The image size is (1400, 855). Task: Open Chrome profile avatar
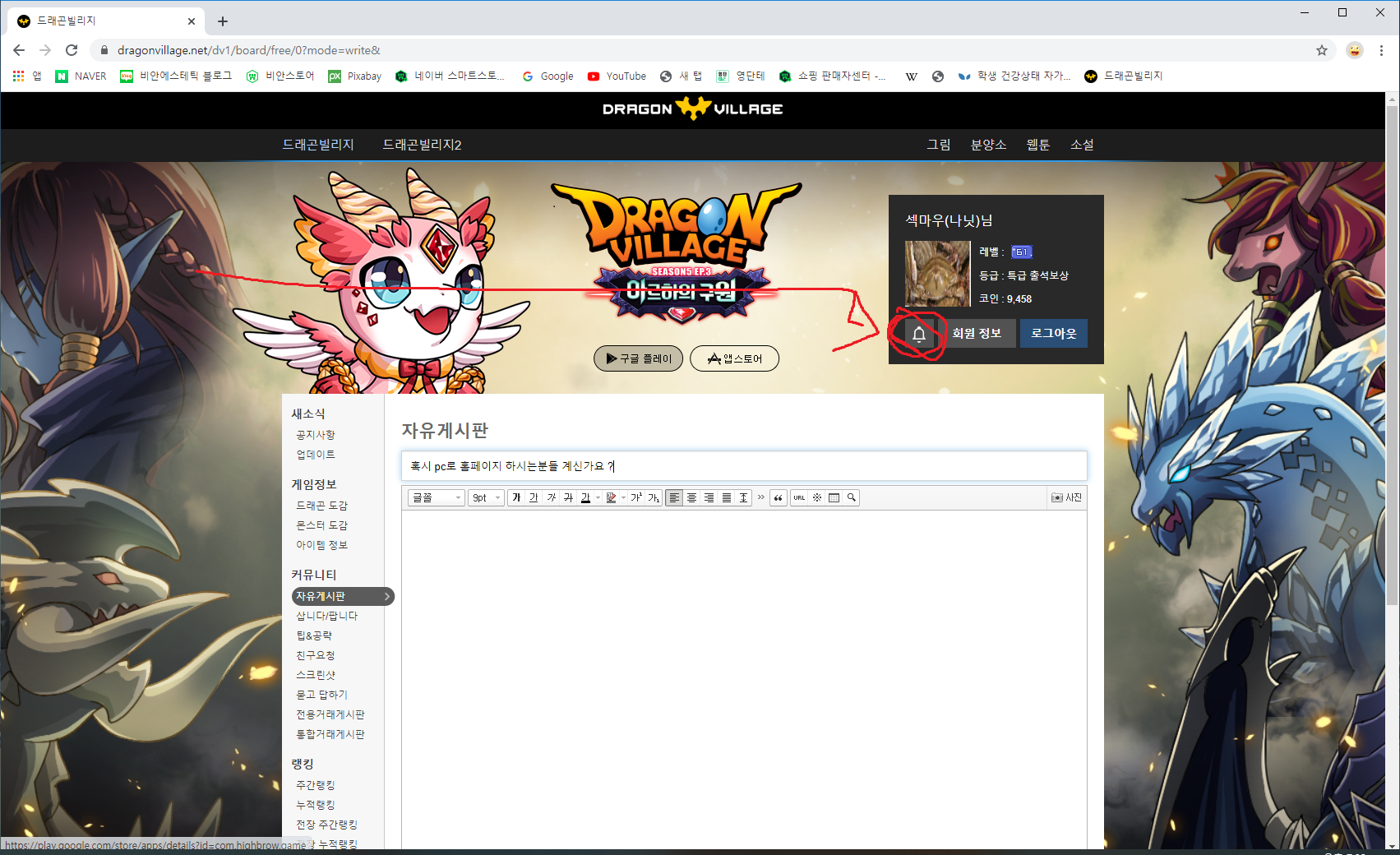[x=1355, y=50]
